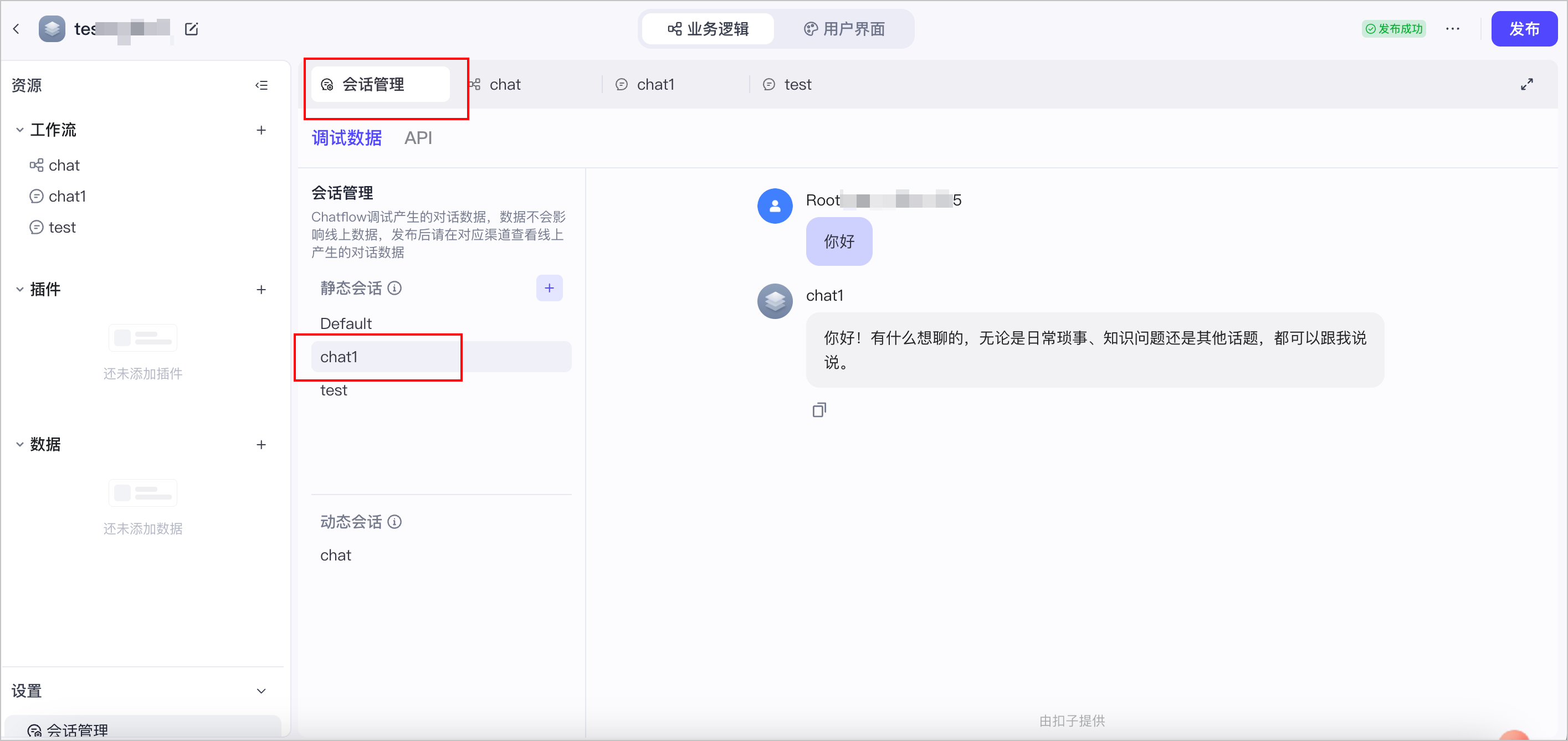Show info about 动态会话

[x=394, y=521]
